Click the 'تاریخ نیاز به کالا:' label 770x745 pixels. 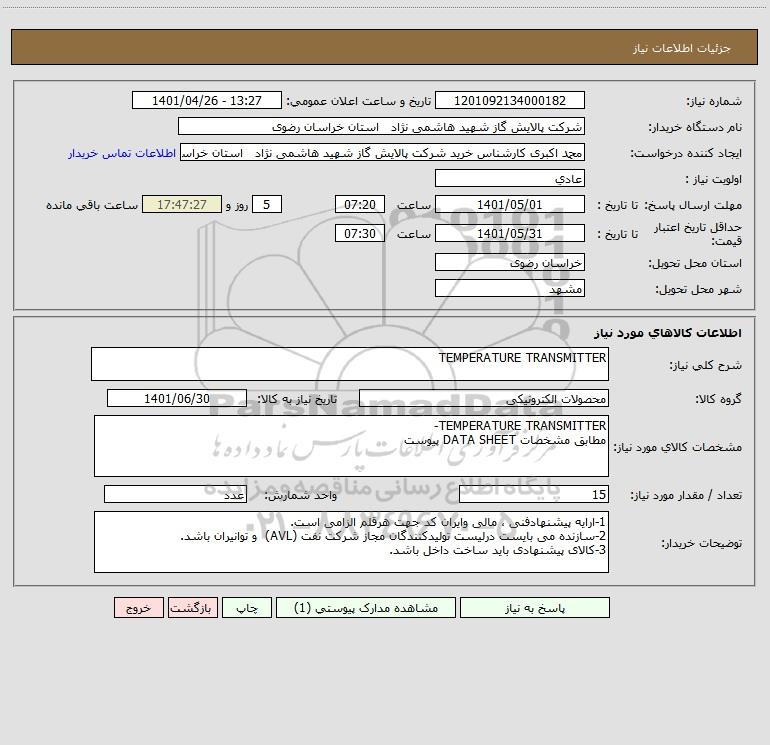[x=298, y=399]
